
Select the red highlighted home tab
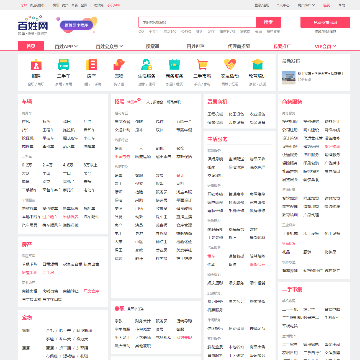(x=31, y=46)
